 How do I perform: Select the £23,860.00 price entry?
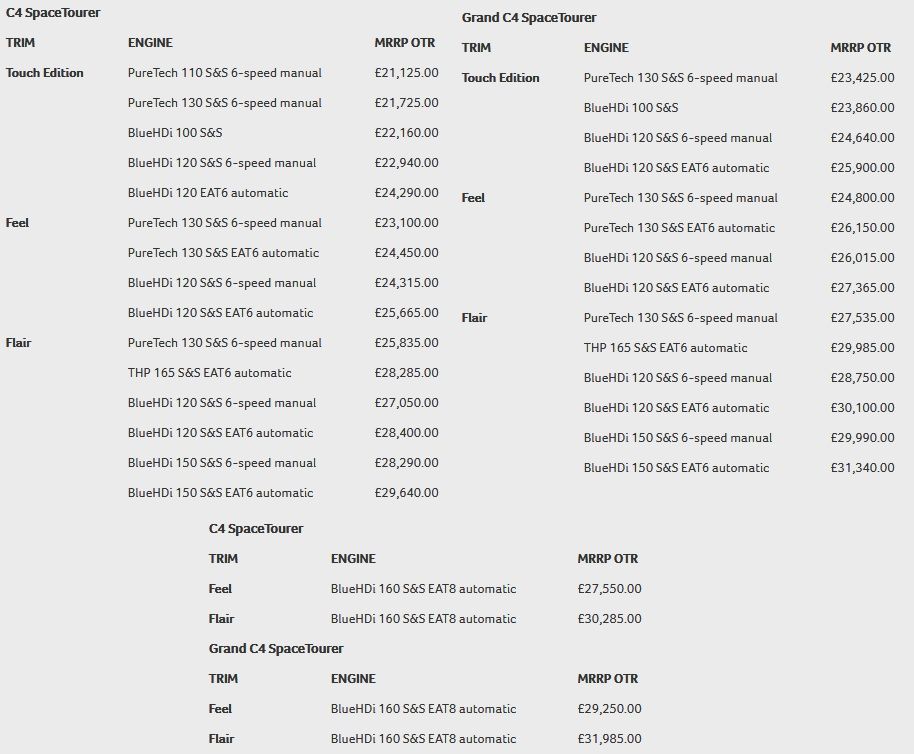point(862,108)
